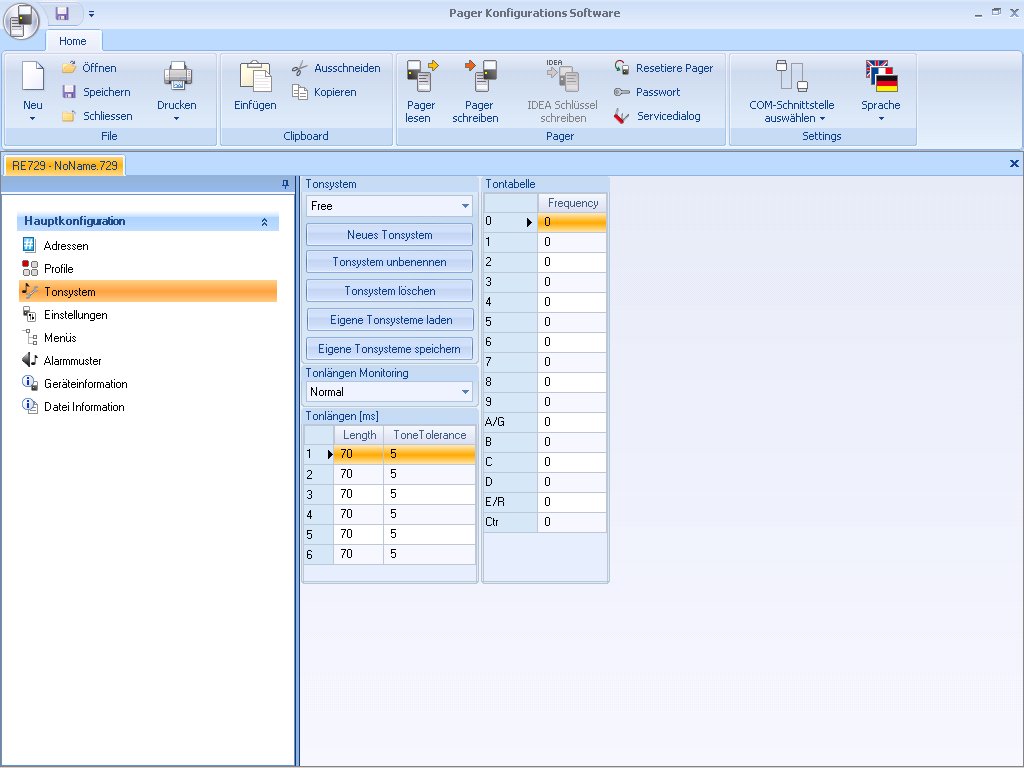Viewport: 1024px width, 768px height.
Task: Click the Drucken printer icon
Action: point(177,77)
